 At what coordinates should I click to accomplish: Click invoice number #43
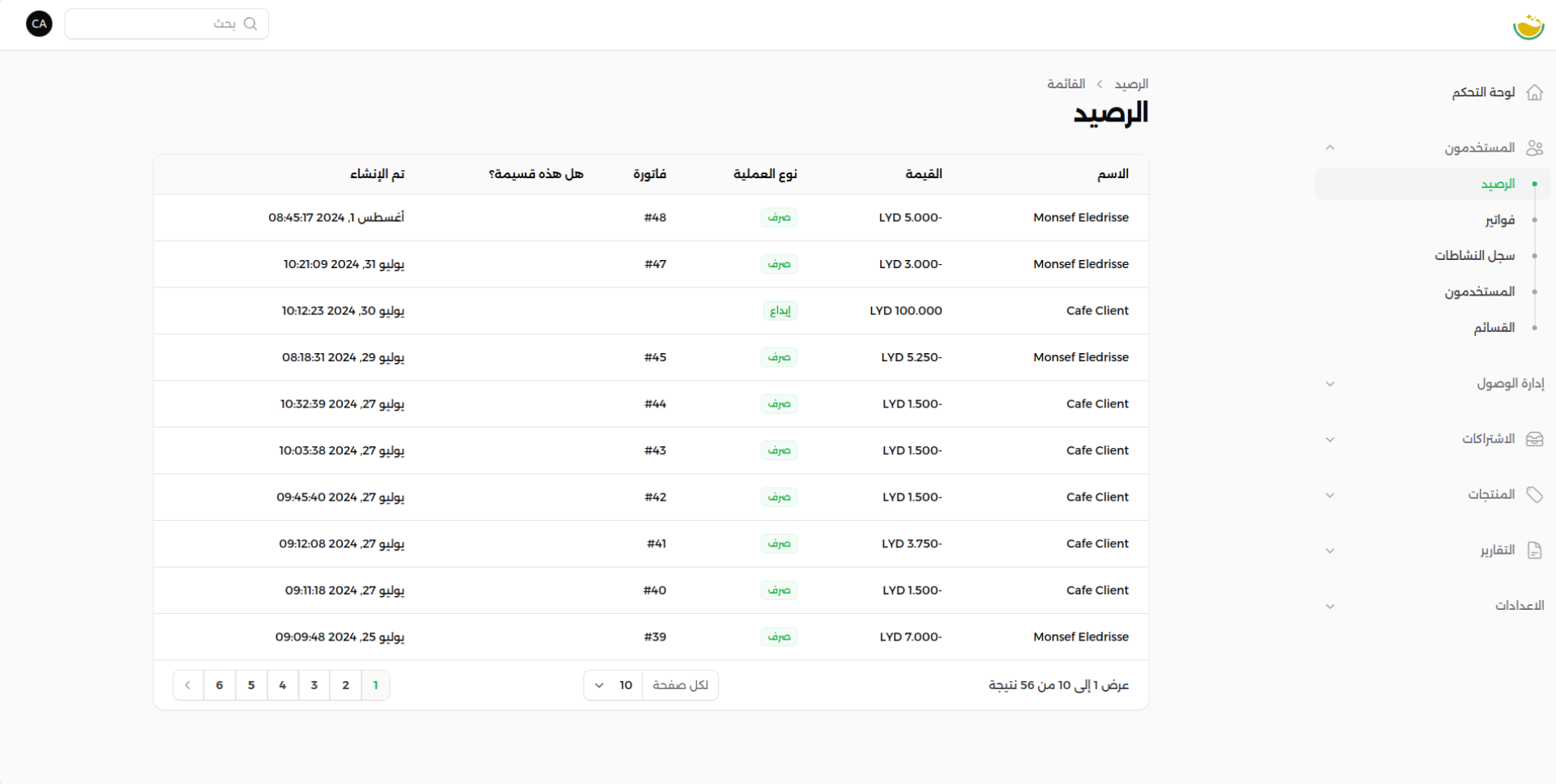click(x=655, y=450)
